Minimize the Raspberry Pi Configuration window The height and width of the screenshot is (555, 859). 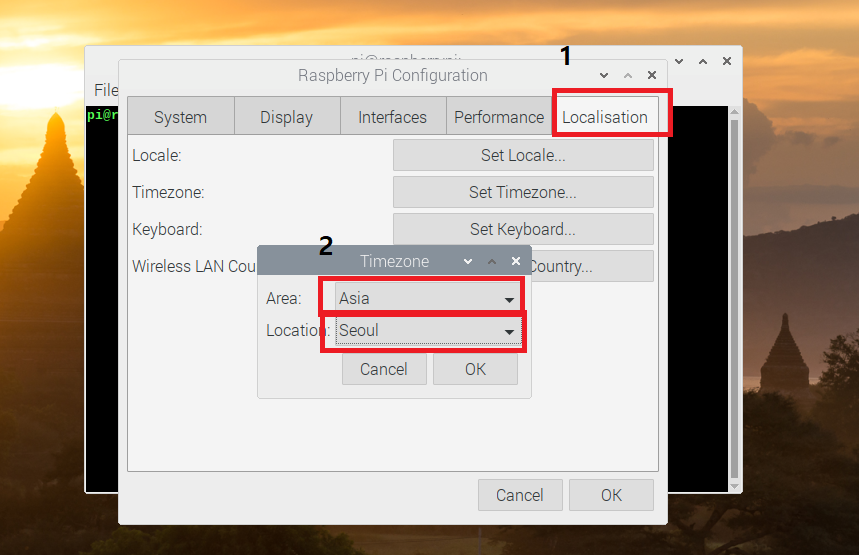[x=604, y=75]
